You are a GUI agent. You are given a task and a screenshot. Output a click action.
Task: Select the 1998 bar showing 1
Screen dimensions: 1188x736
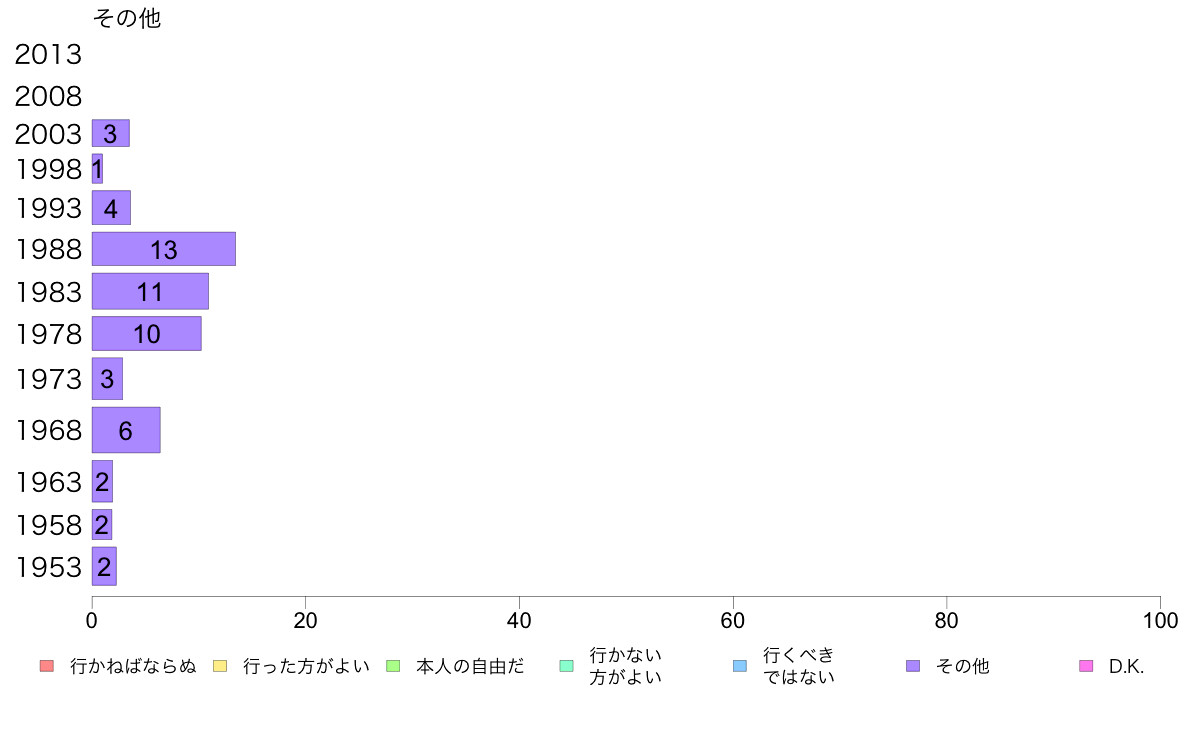pyautogui.click(x=97, y=168)
